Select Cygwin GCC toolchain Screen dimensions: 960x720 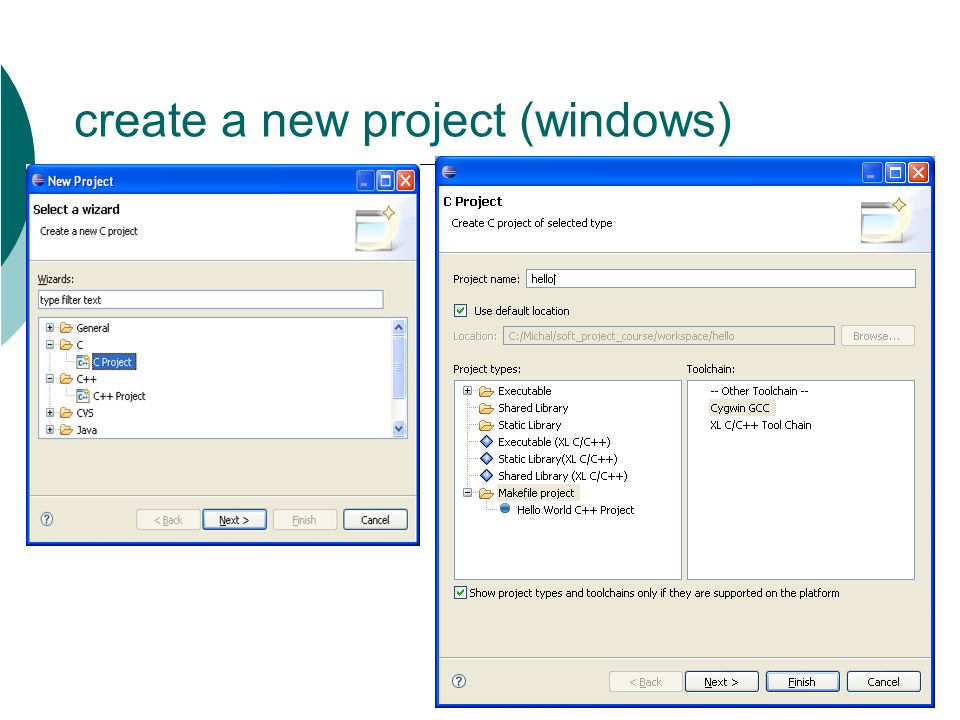tap(740, 408)
